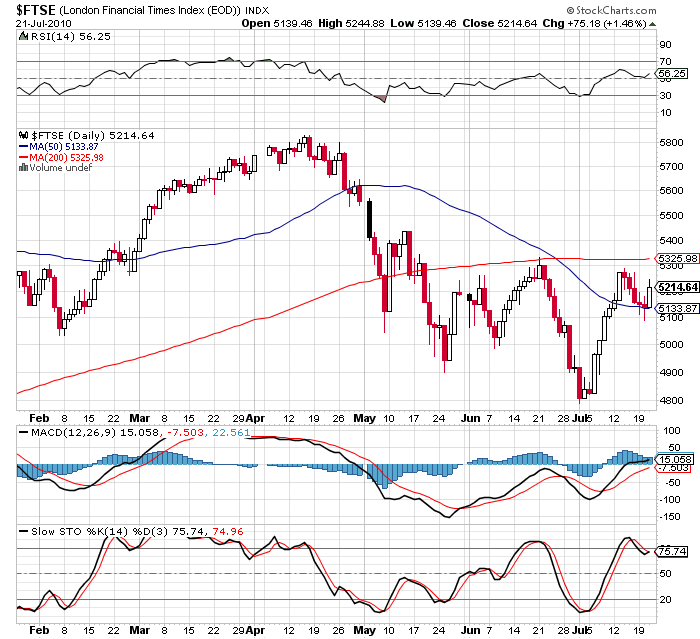This screenshot has width=700, height=639.
Task: Click the RSI(14) 56.25 legend label
Action: click(71, 37)
